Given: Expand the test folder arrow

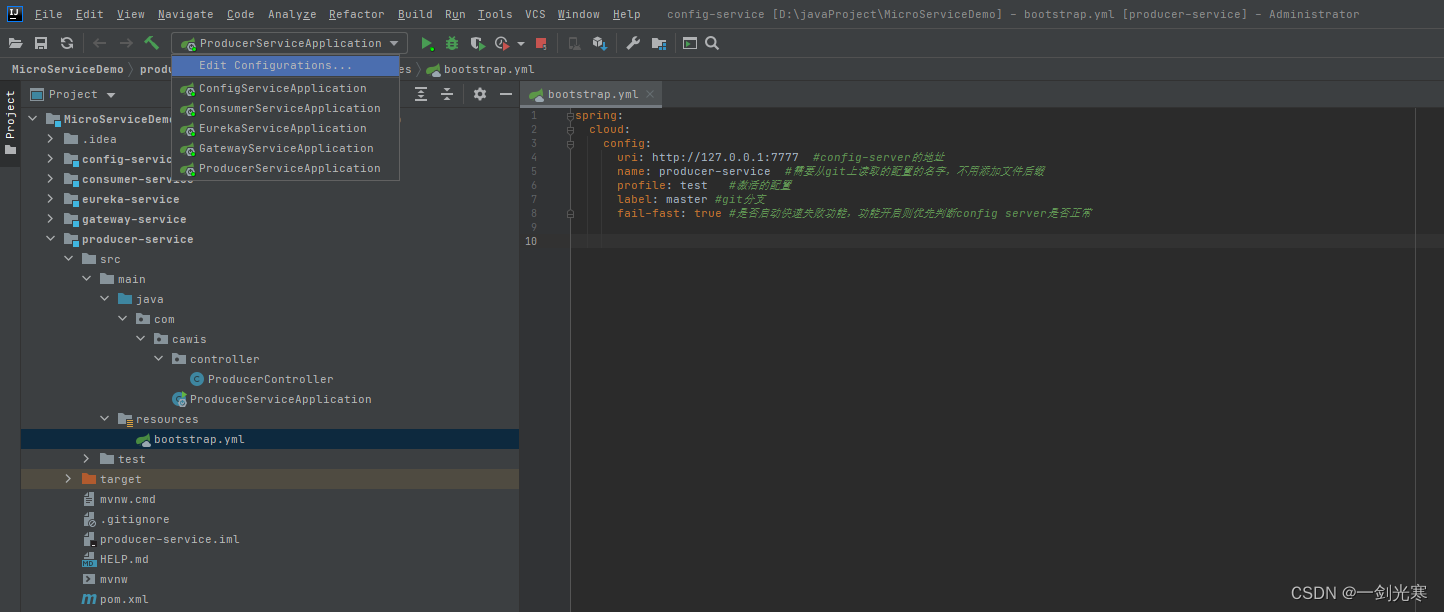Looking at the screenshot, I should (x=87, y=459).
